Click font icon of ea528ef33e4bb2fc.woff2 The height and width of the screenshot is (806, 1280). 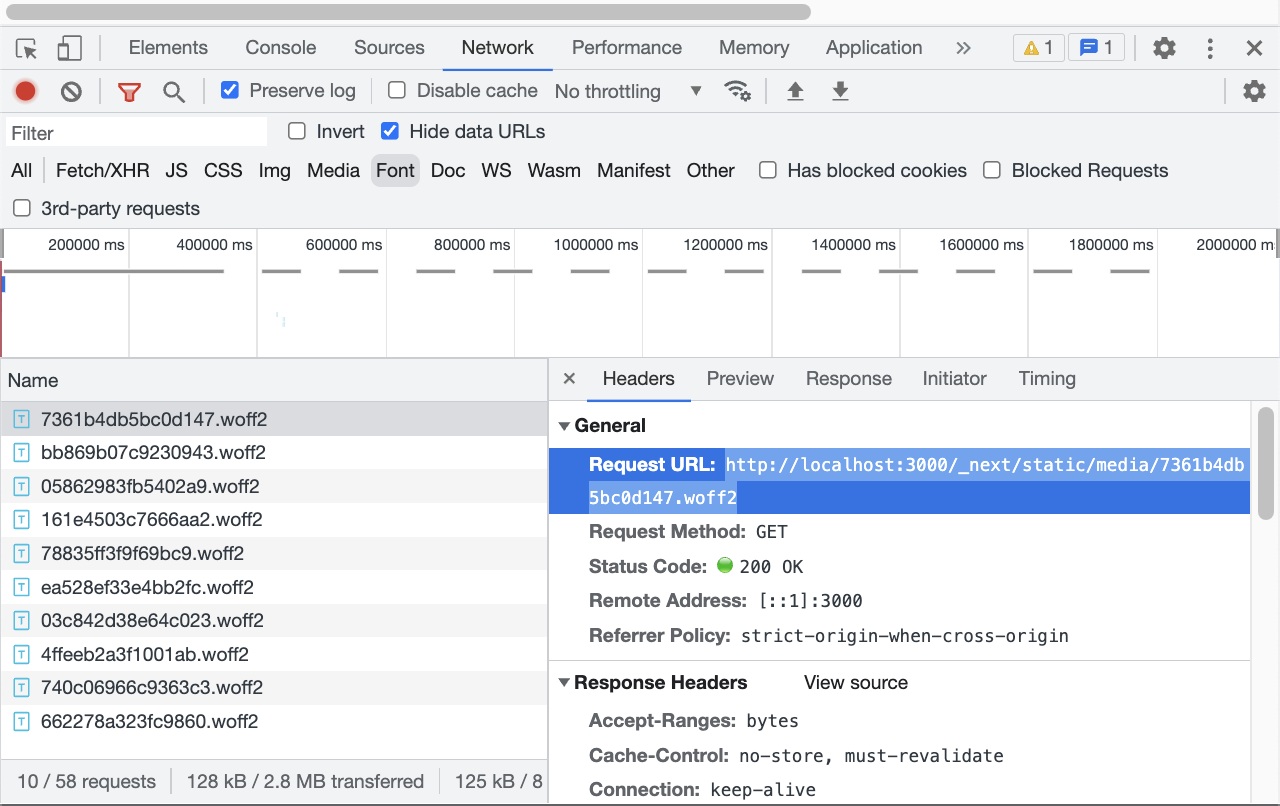pos(21,588)
